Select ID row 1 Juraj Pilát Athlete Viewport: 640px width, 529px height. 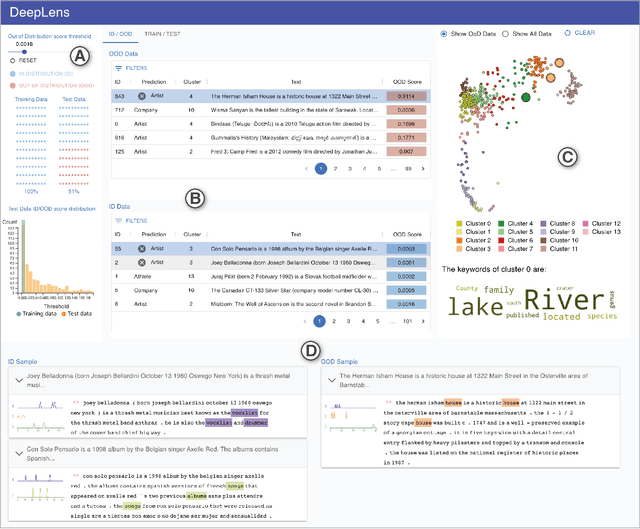pos(271,276)
